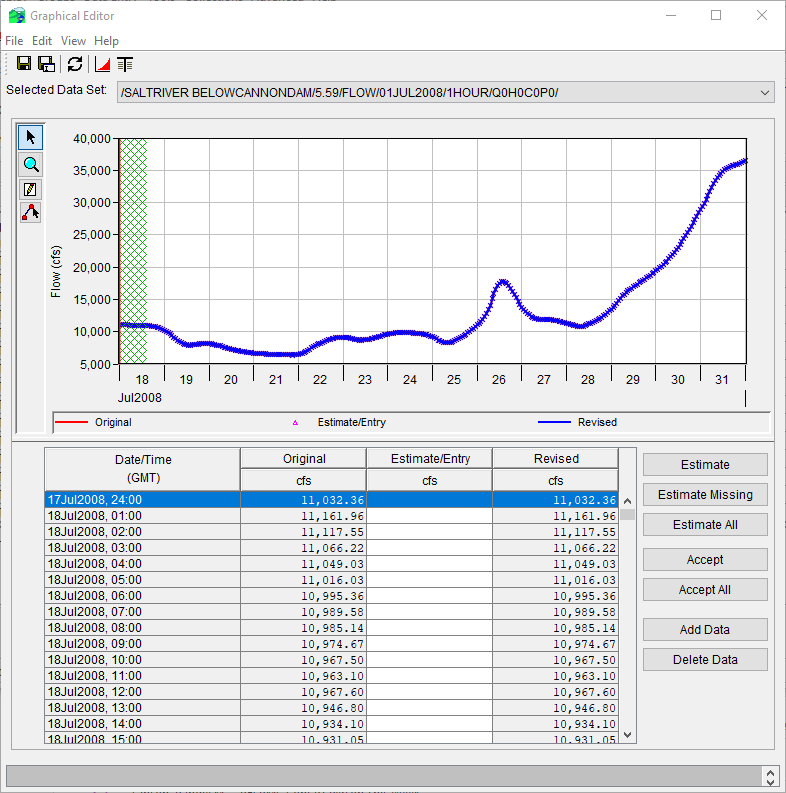Select the multi-point line draw tool

click(x=30, y=213)
